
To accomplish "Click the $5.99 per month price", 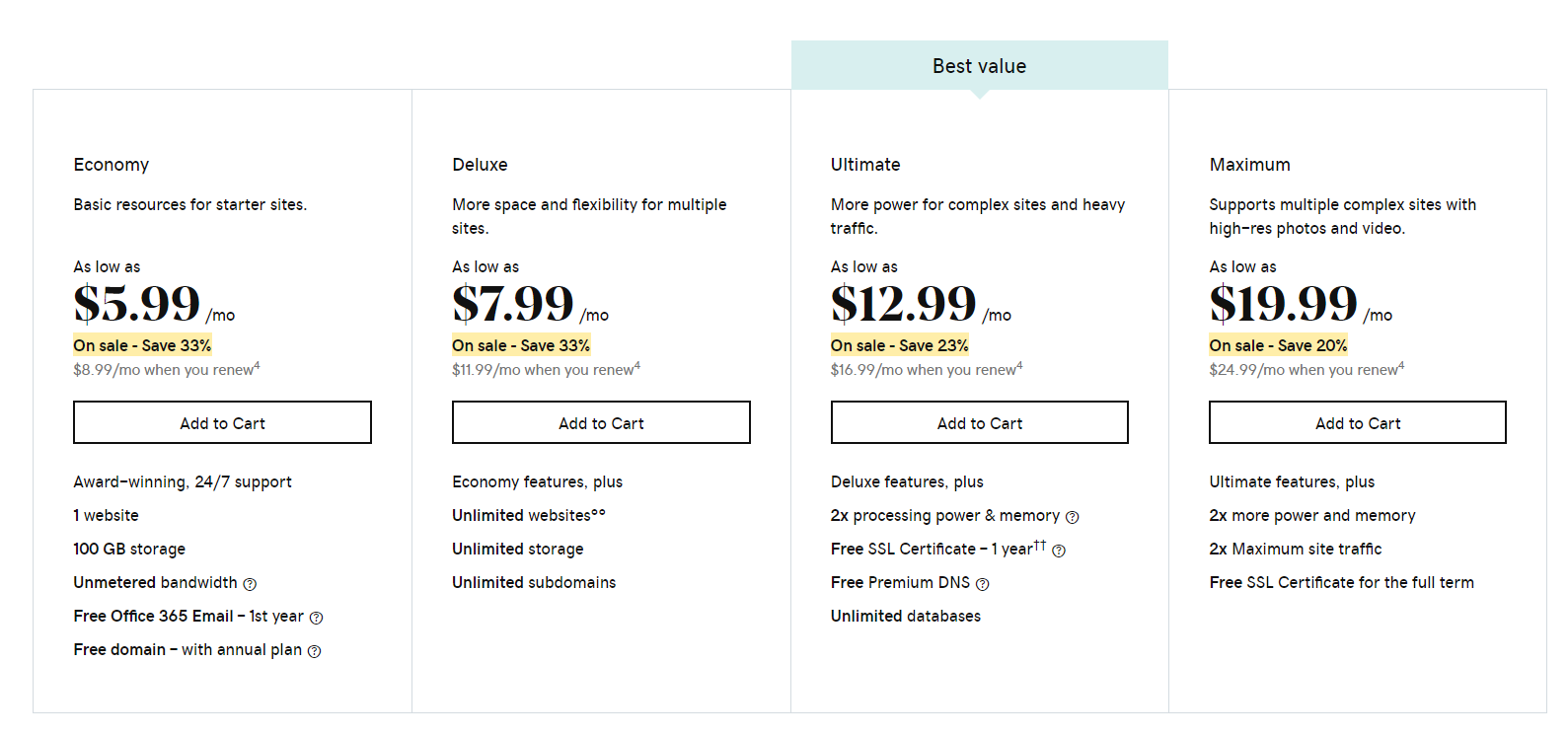I will [138, 304].
